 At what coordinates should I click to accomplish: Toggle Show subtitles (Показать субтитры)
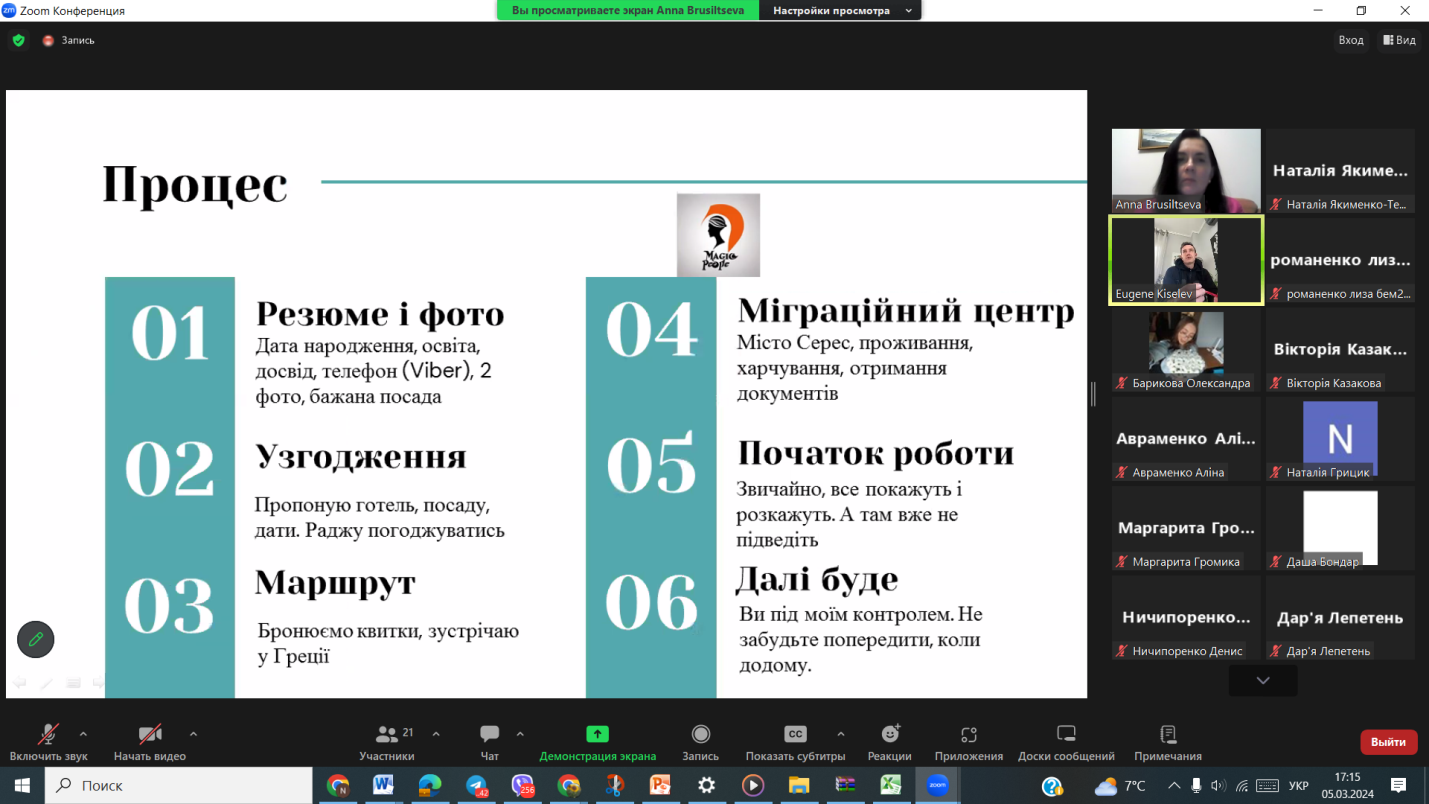[795, 735]
